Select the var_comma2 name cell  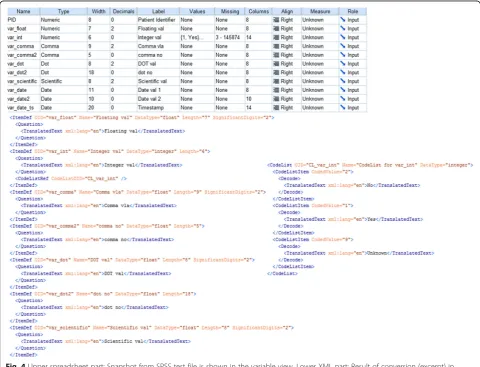(23, 55)
